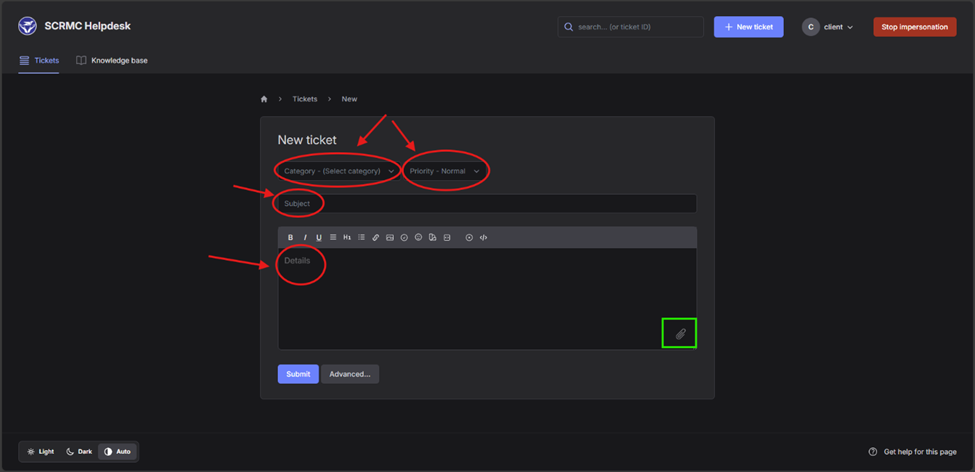Screen dimensions: 975x472
Task: Click the home breadcrumb icon
Action: tap(264, 99)
